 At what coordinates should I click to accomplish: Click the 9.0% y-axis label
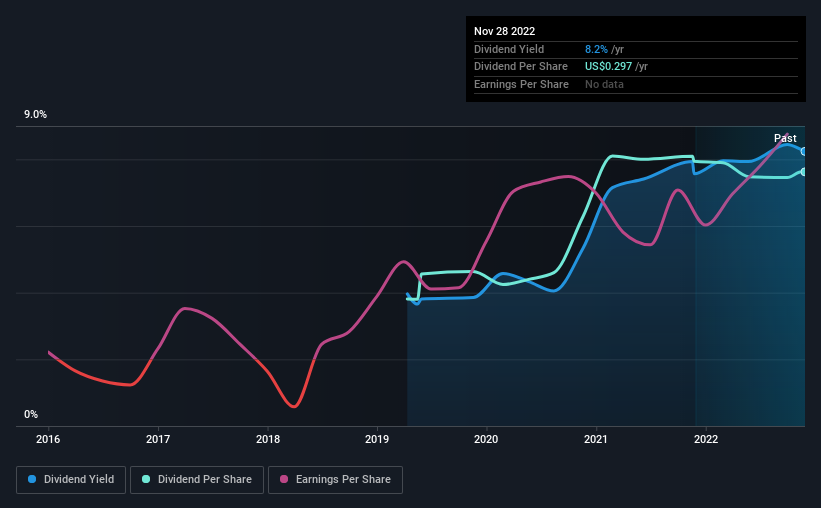[35, 114]
